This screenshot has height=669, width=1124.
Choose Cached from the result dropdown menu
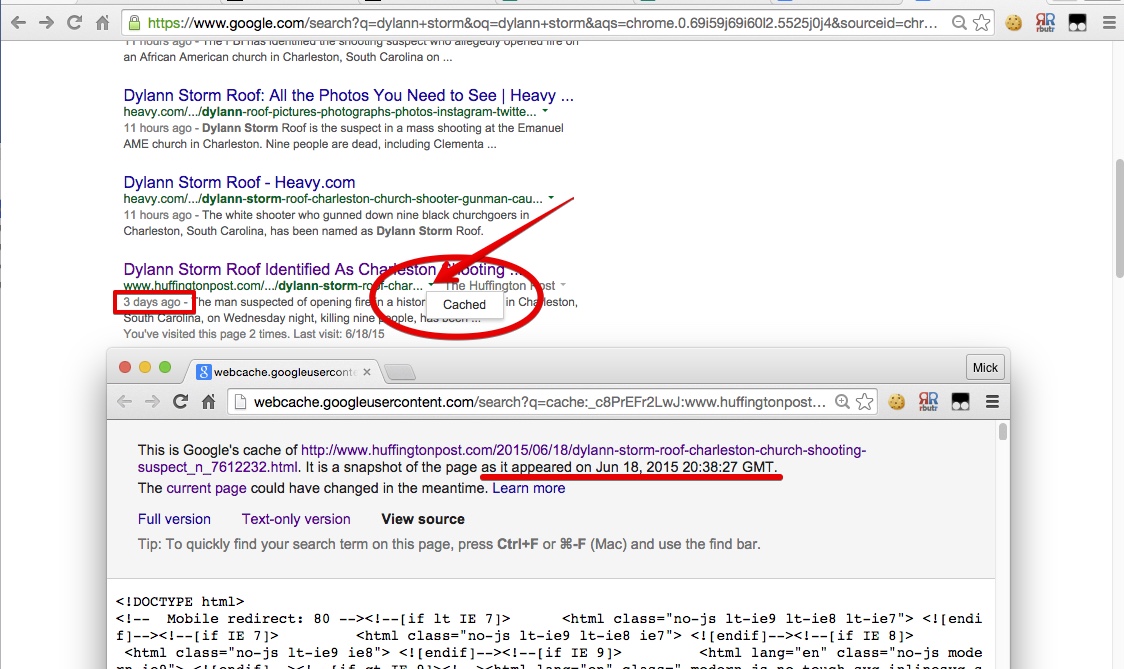(464, 304)
